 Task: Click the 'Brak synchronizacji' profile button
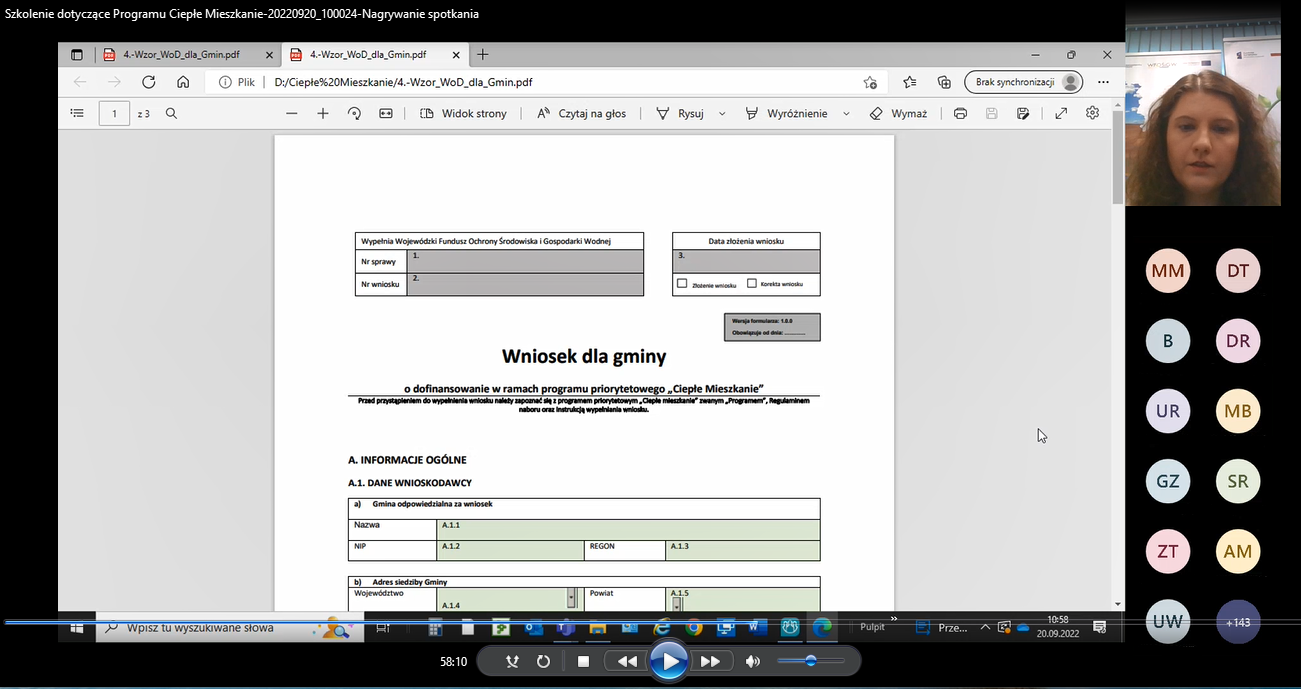[1024, 82]
